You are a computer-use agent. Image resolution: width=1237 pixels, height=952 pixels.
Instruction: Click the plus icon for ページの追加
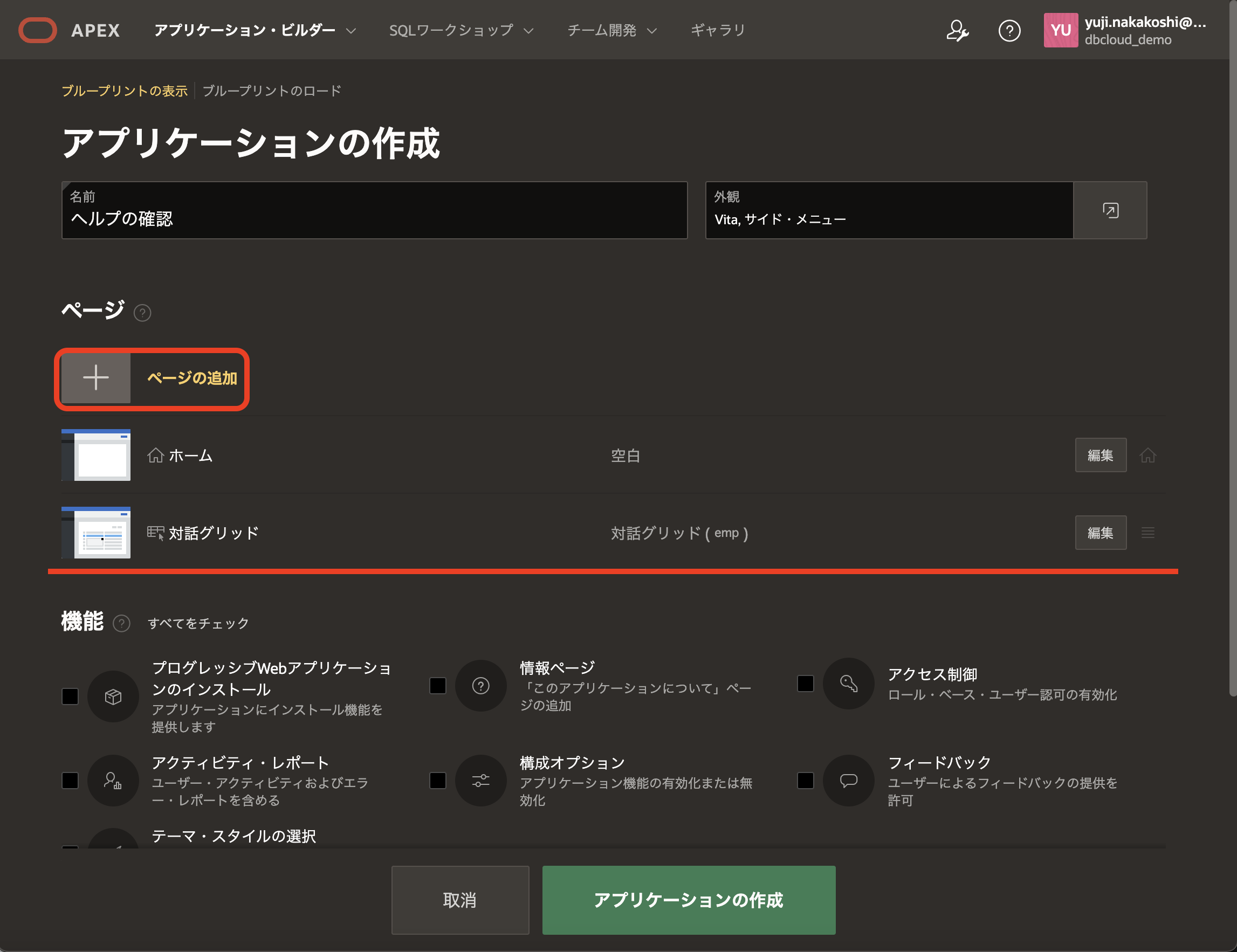click(x=96, y=378)
